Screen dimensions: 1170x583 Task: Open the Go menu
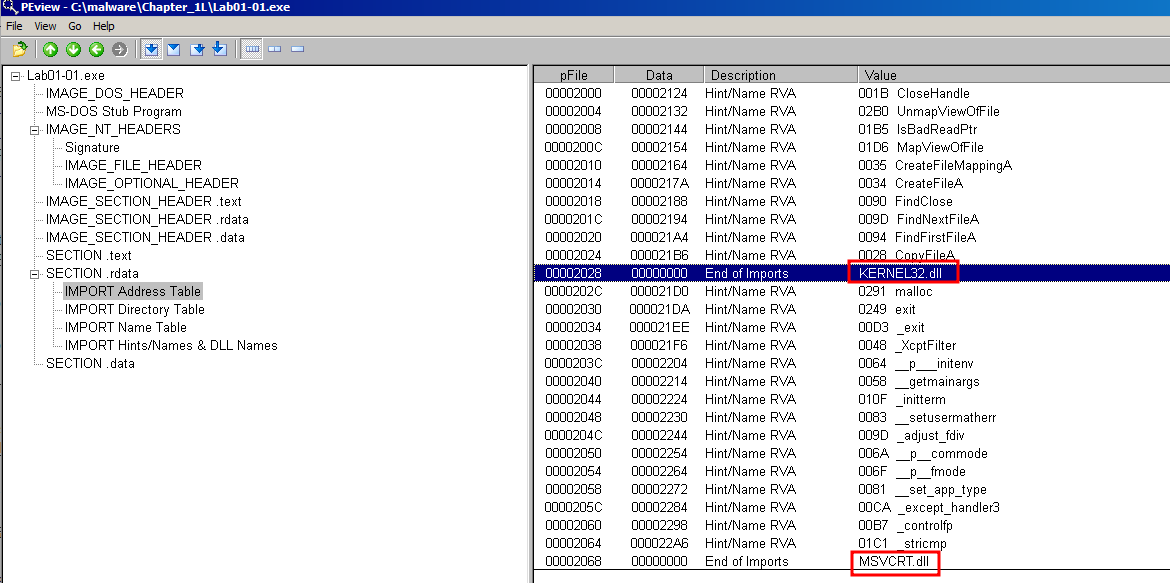[x=75, y=26]
